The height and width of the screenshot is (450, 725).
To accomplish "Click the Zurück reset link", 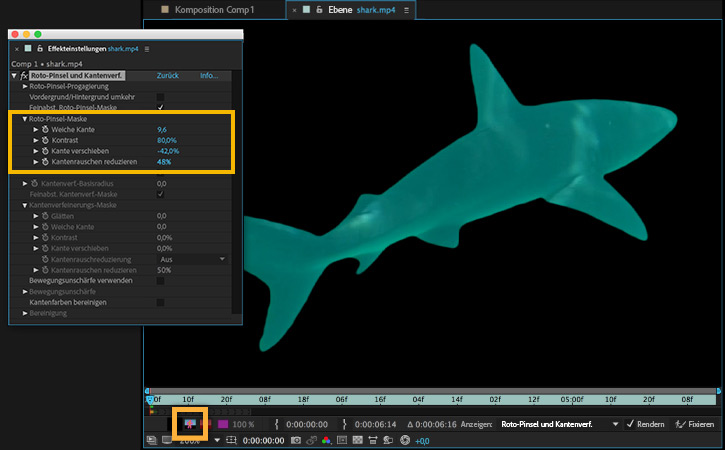I will (168, 76).
